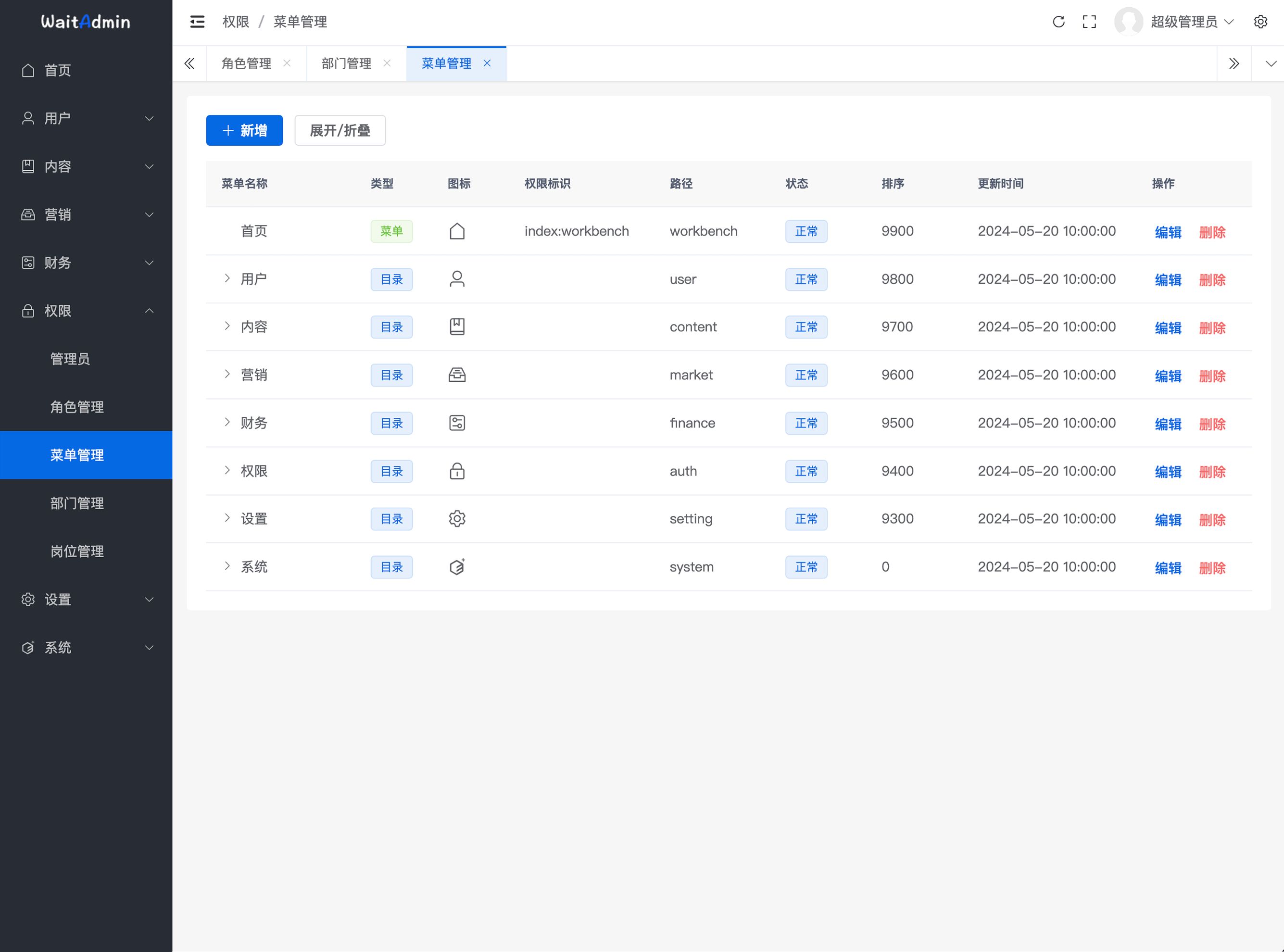Enter fullscreen mode via header icon
Screen dimensions: 1284x952
click(1089, 22)
